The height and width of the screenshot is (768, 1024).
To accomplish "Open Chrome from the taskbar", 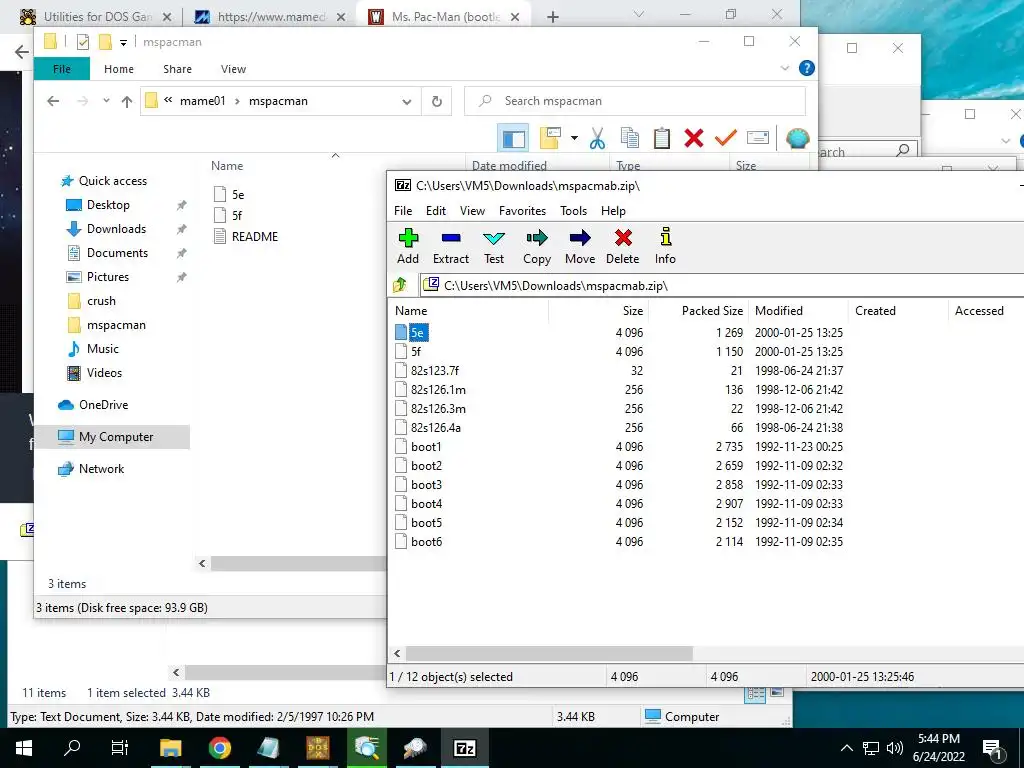I will pyautogui.click(x=219, y=748).
